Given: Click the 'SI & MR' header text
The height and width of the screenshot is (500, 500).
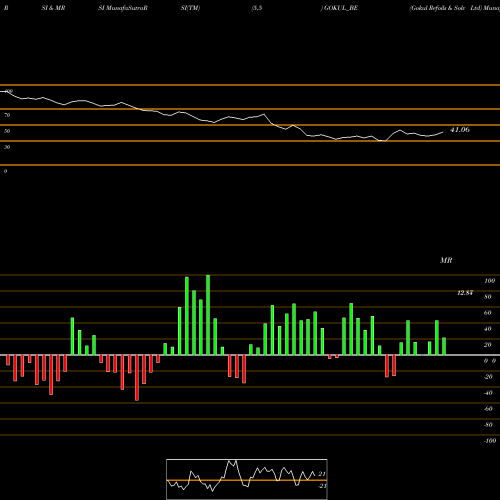Looking at the screenshot, I should (53, 8).
